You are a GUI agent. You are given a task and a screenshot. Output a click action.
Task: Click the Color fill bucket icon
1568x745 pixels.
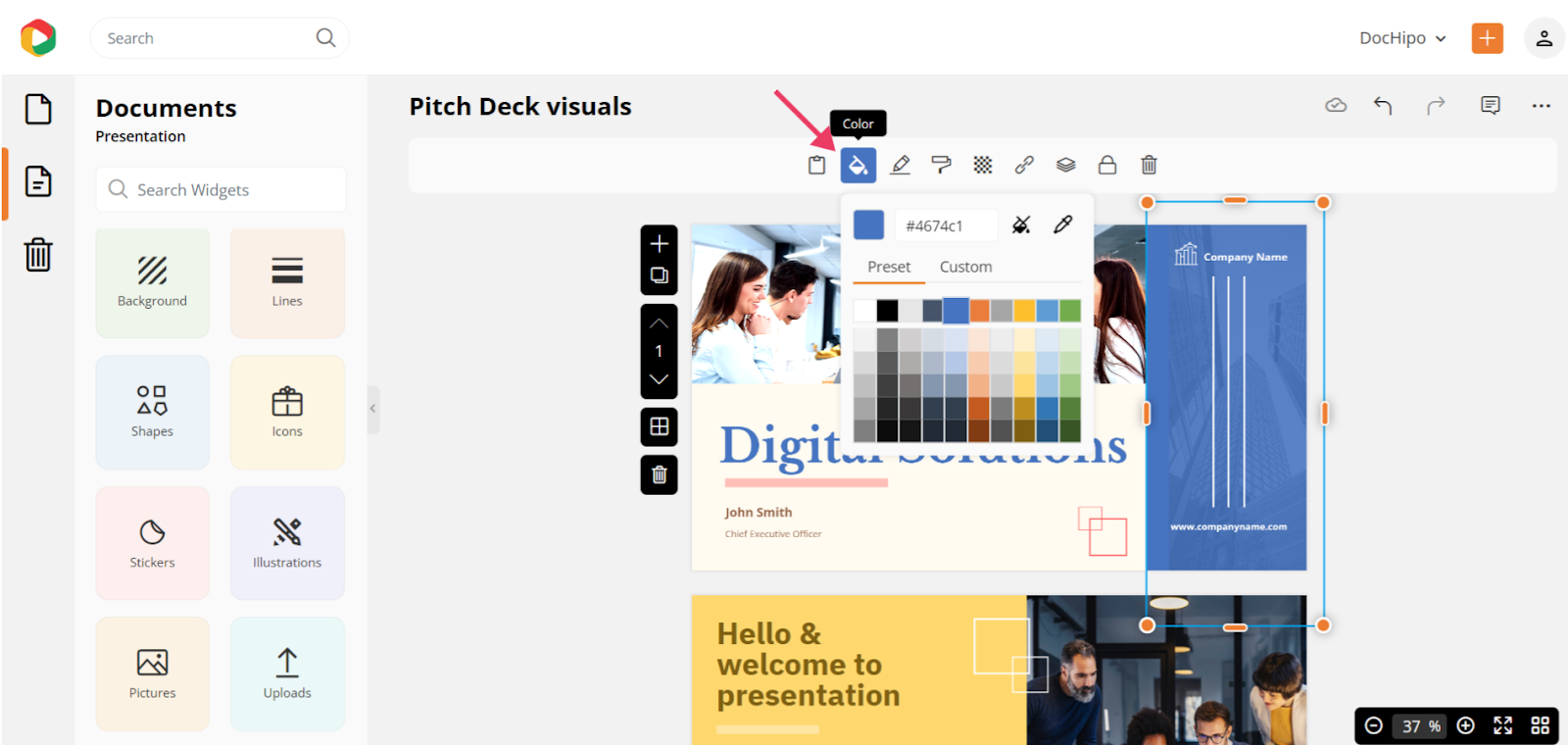tap(857, 166)
